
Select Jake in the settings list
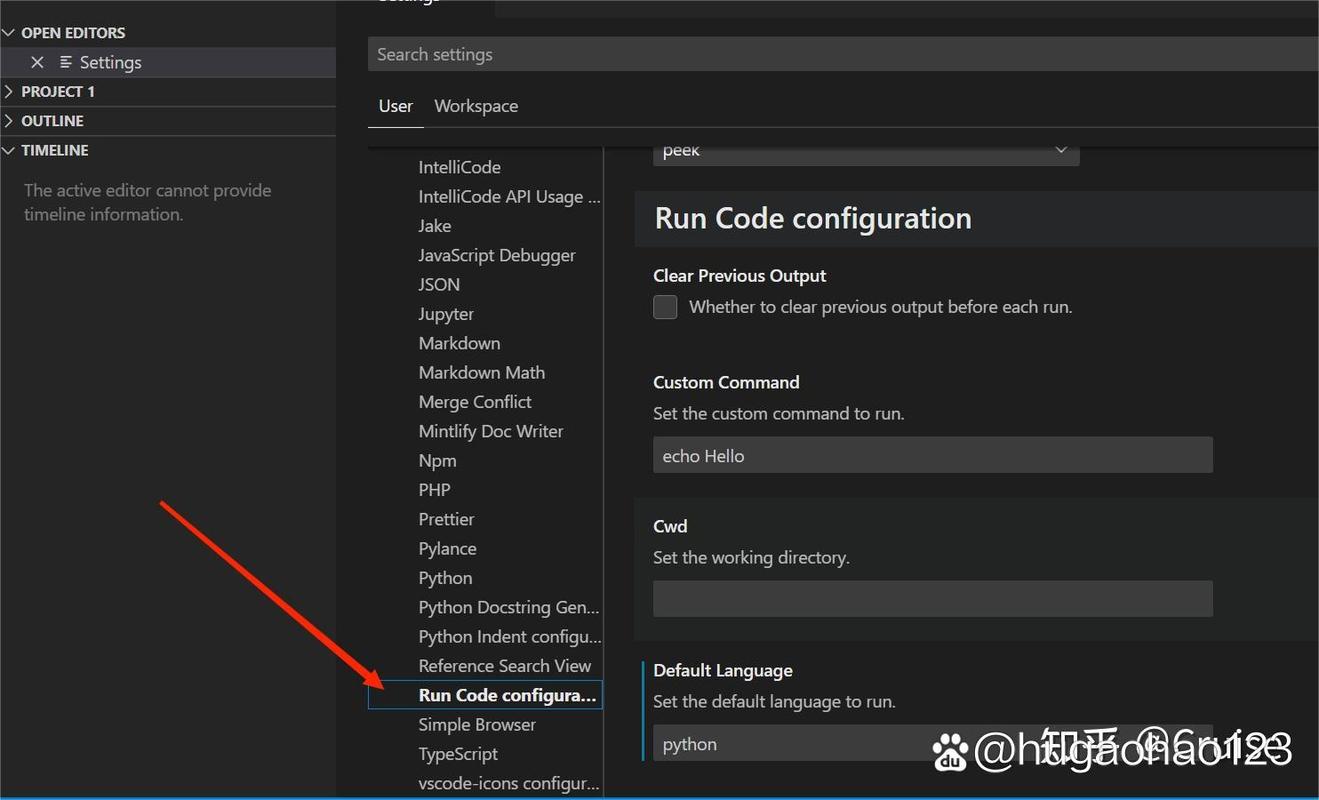tap(435, 226)
